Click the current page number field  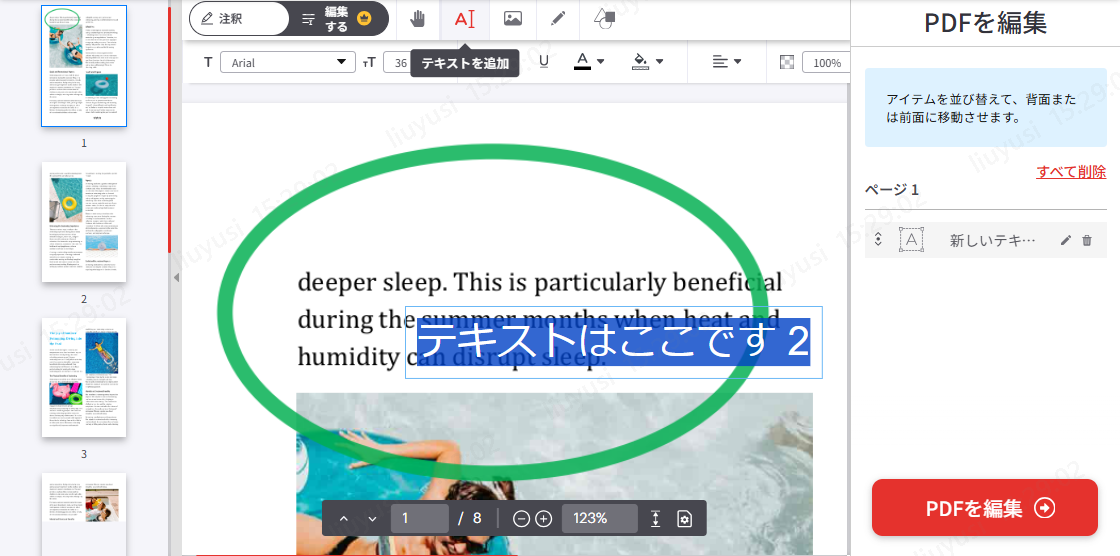point(420,518)
